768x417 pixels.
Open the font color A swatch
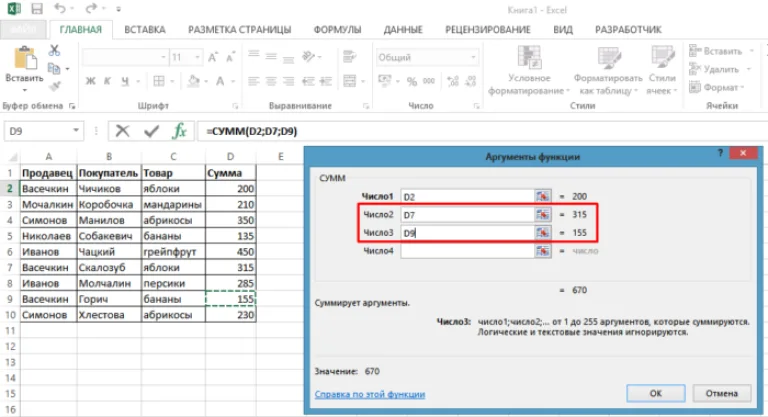pos(220,81)
